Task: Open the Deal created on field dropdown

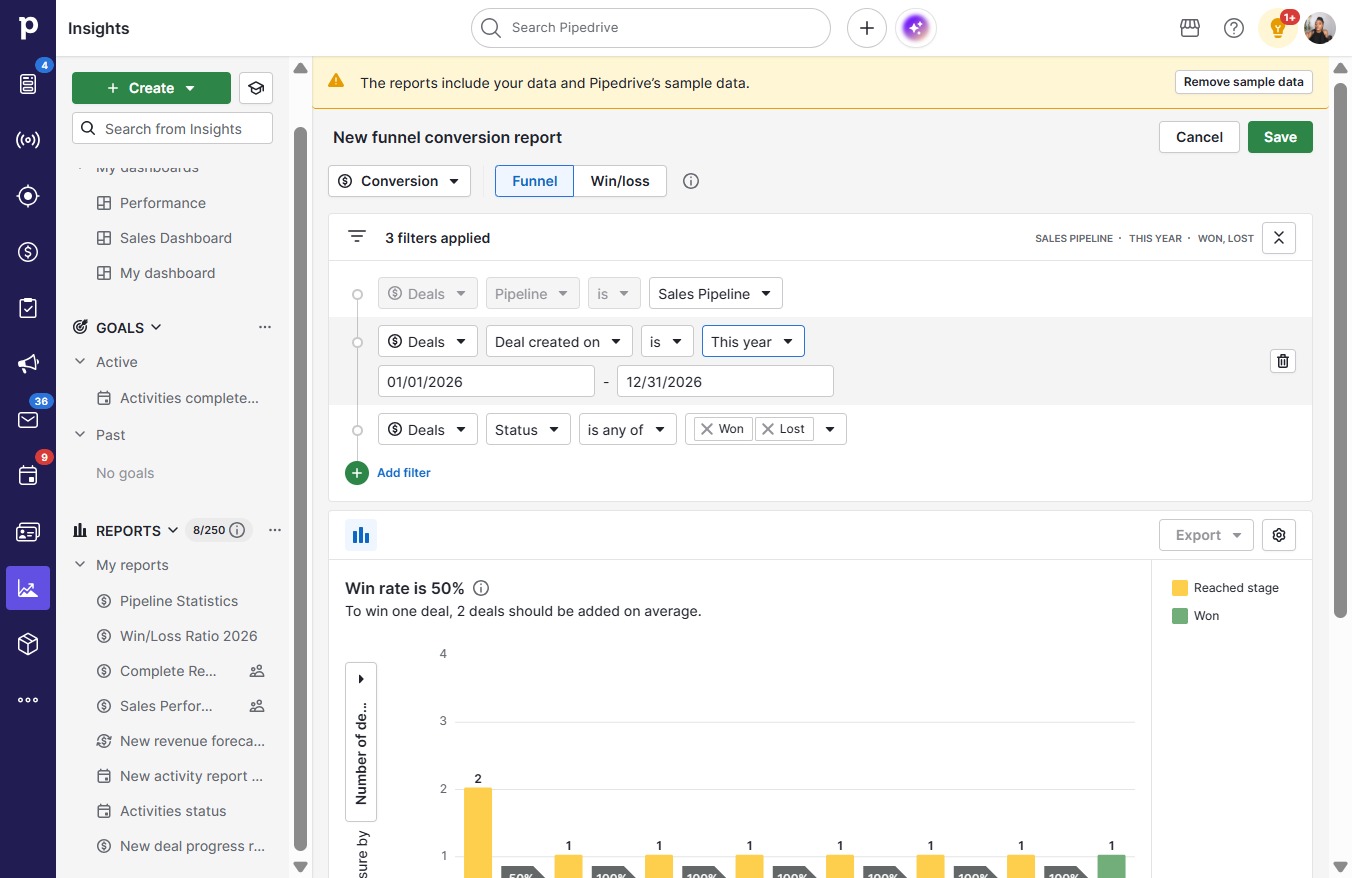Action: (559, 342)
